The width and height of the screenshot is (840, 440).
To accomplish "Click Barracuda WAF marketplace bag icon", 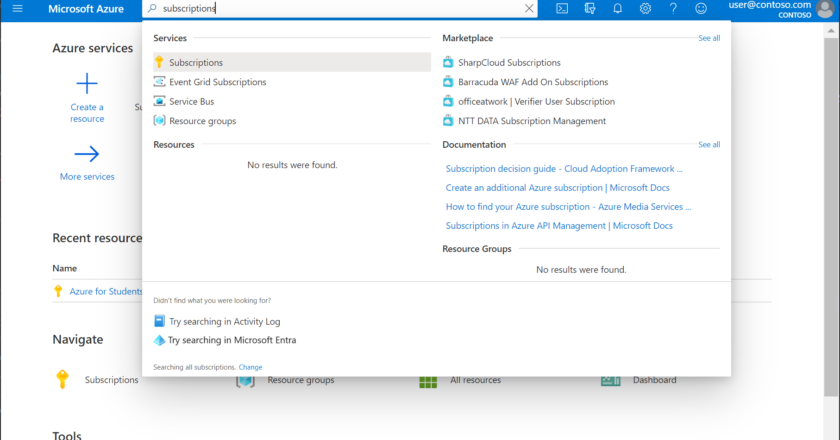I will tap(448, 81).
